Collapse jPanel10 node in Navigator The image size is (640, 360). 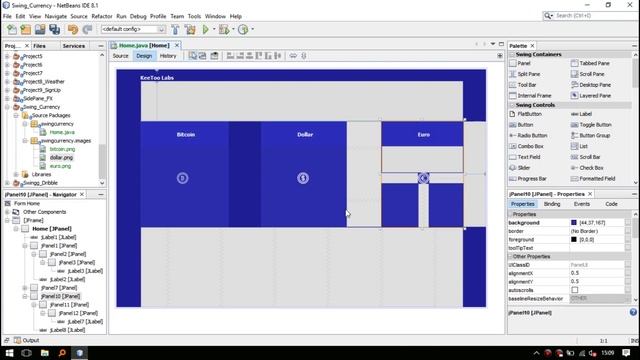[25, 296]
